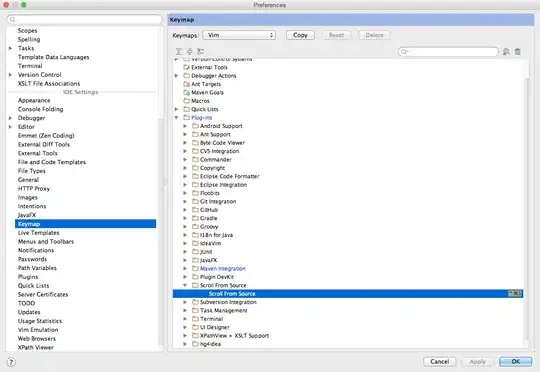Select the Maven Goals folder icon

(x=187, y=93)
